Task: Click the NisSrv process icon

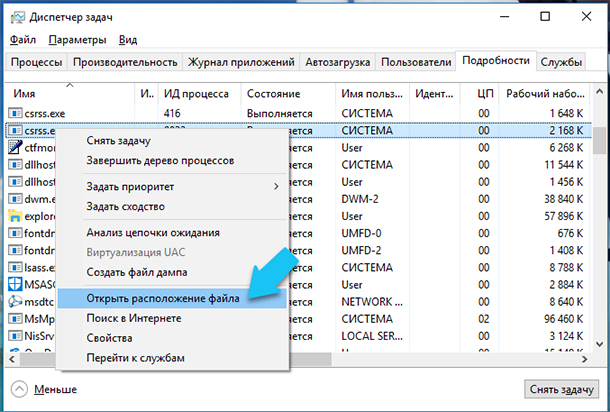Action: tap(15, 336)
